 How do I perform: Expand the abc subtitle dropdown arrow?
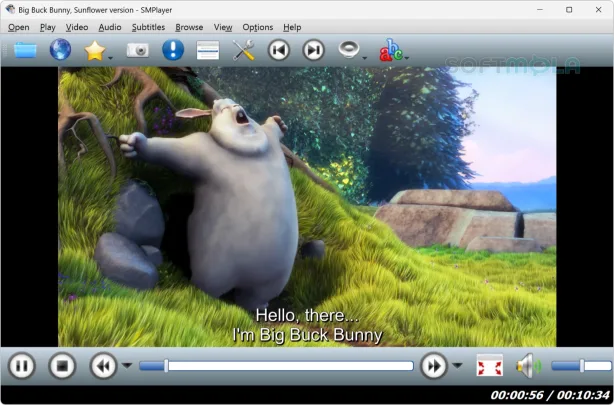[407, 58]
